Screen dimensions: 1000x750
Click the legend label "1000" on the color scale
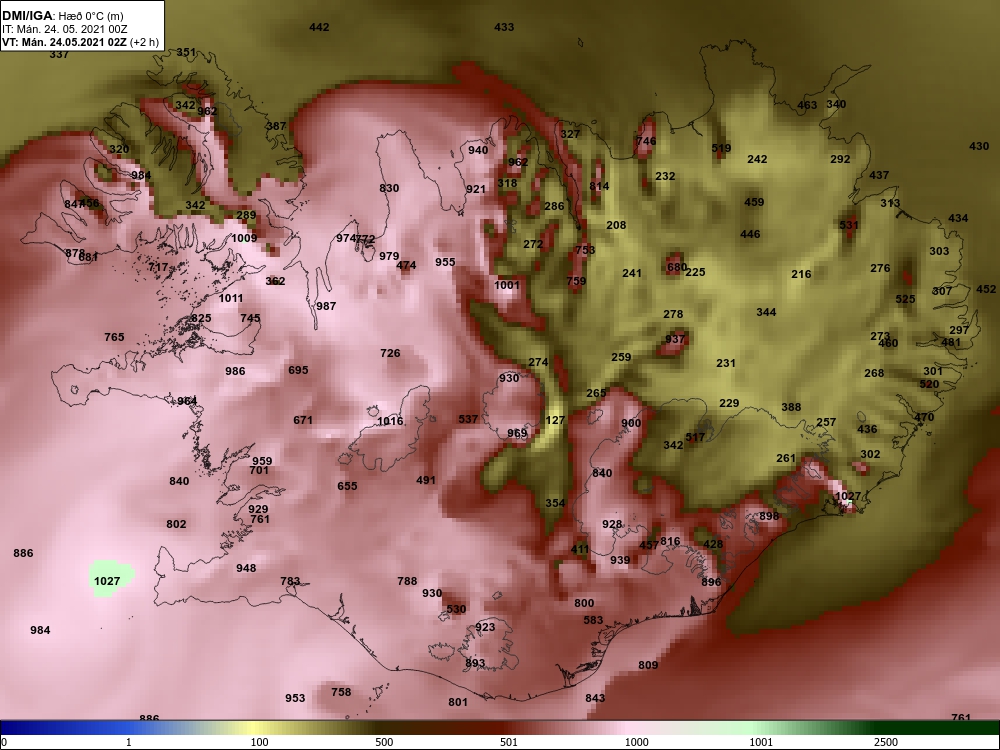click(x=637, y=742)
